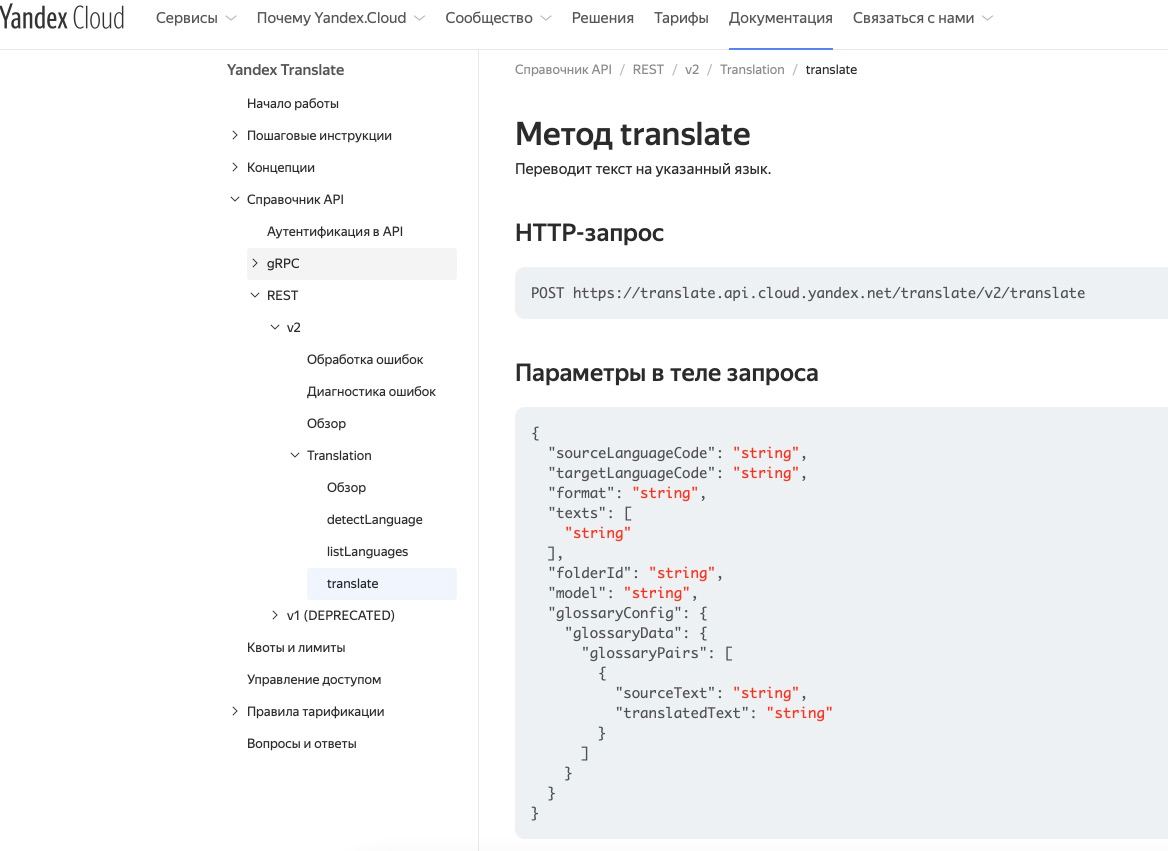Expand the Концепции chevron
This screenshot has height=851, width=1168.
(235, 168)
